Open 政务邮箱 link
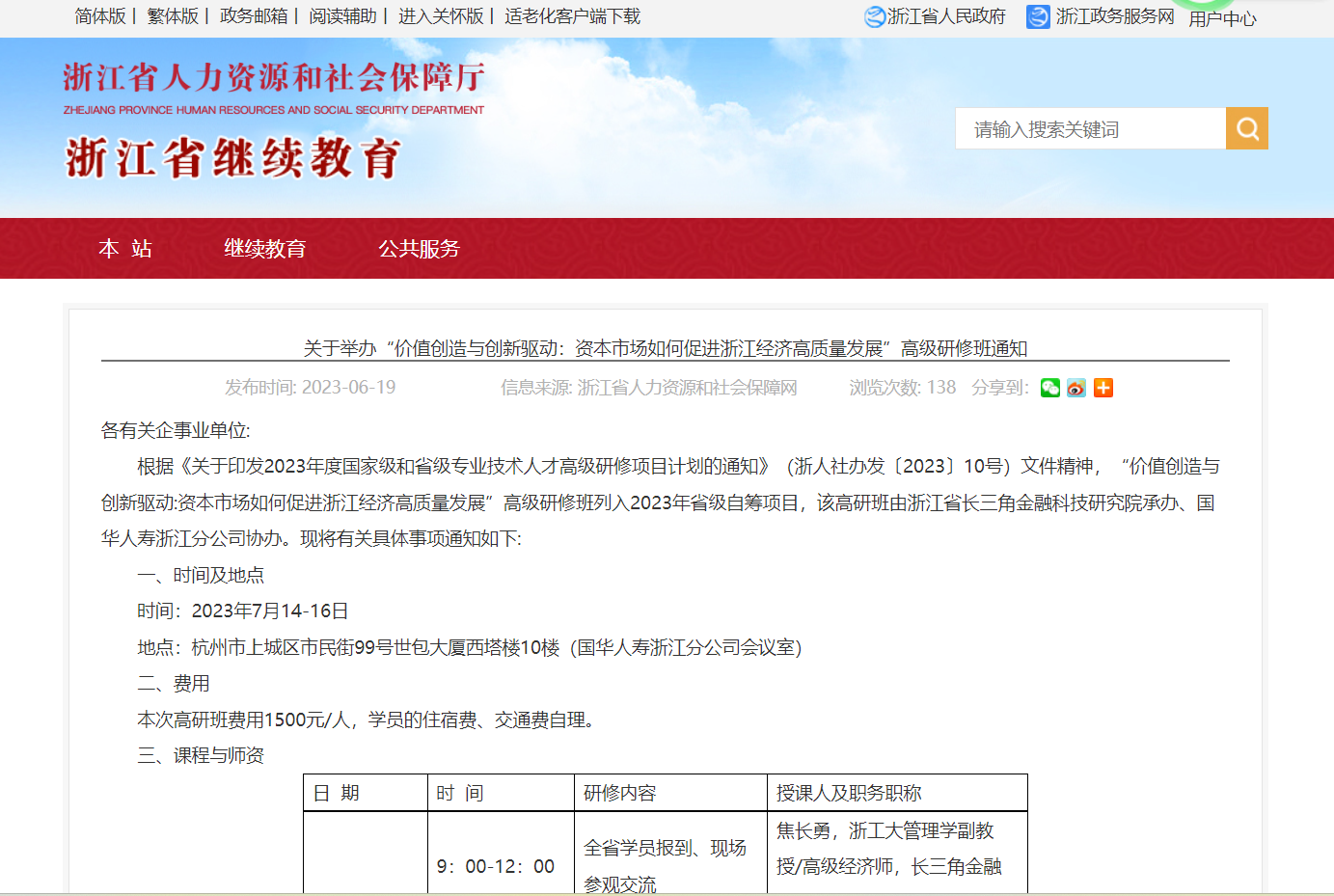 coord(254,16)
